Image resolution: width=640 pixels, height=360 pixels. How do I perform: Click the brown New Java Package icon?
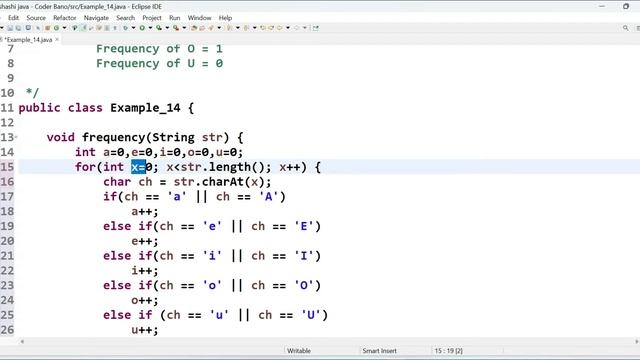click(47, 28)
